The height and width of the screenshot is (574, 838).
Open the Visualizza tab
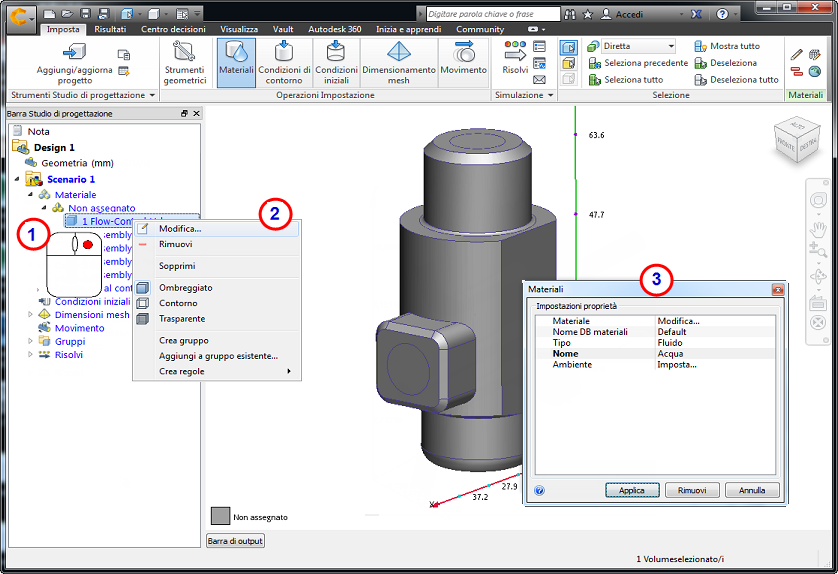tap(239, 29)
